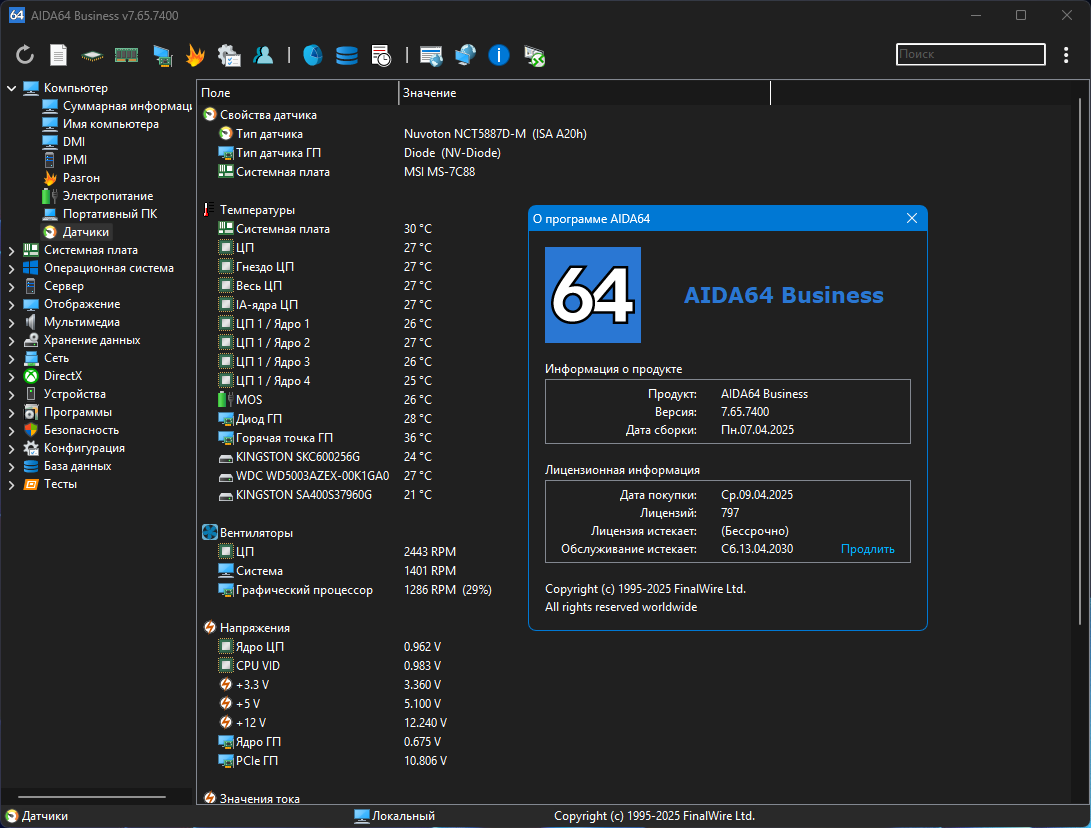Click the flame stability test icon
The height and width of the screenshot is (828, 1091).
(196, 55)
